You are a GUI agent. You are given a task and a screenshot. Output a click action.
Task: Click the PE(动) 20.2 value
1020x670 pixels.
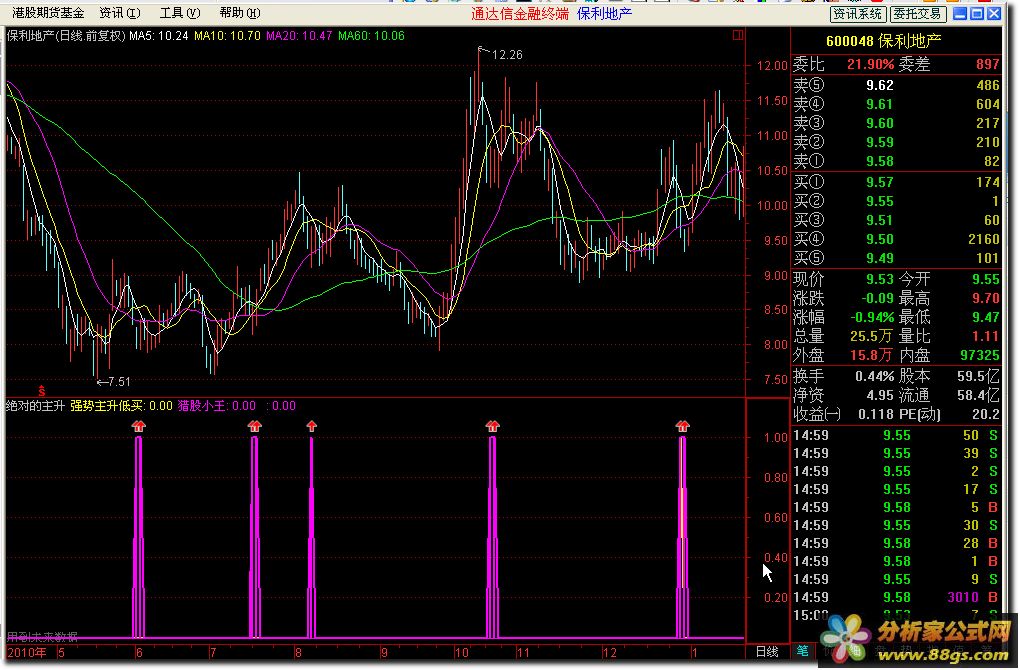[986, 414]
